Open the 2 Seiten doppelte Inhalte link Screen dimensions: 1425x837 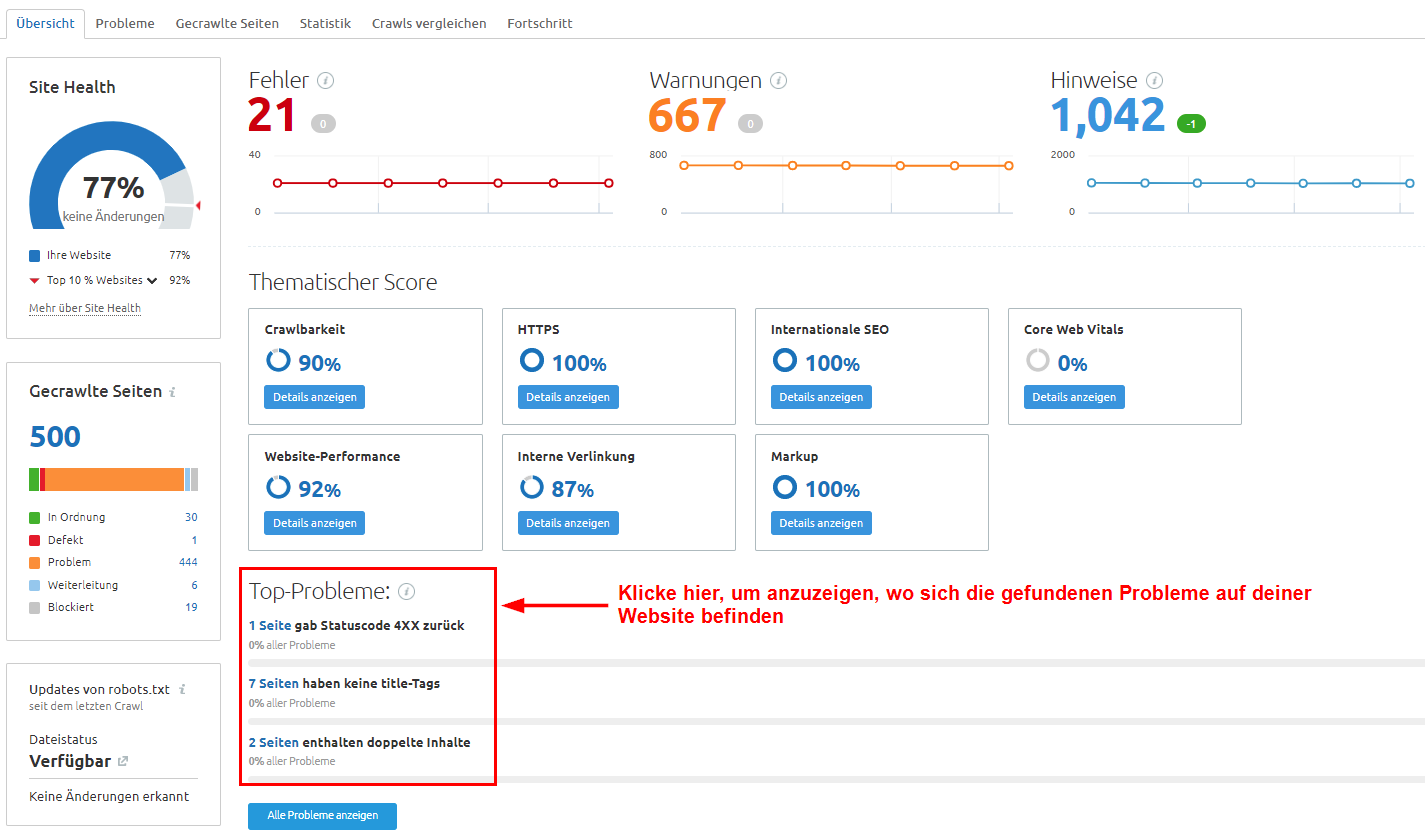point(273,742)
